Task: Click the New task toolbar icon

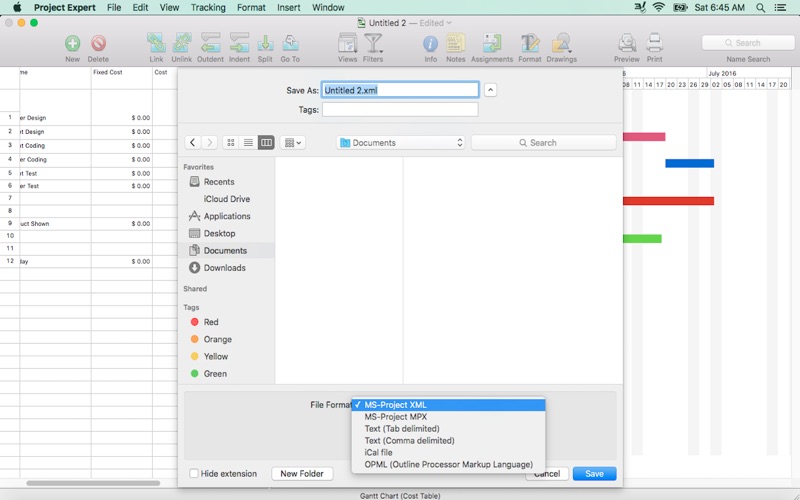Action: (x=72, y=43)
